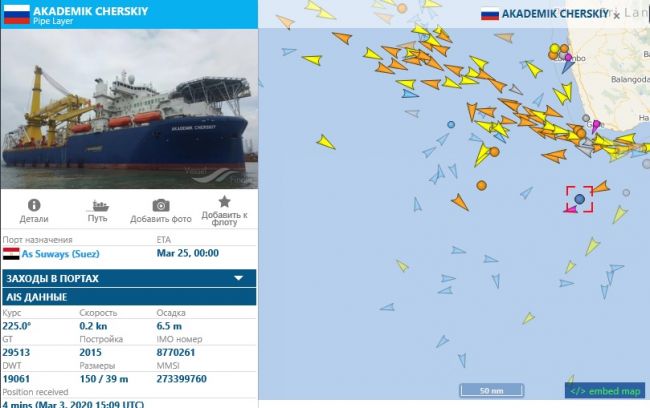Expand the ЗАХОДЫ В ПОРТАХ section
Image resolution: width=650 pixels, height=408 pixels.
(x=129, y=278)
